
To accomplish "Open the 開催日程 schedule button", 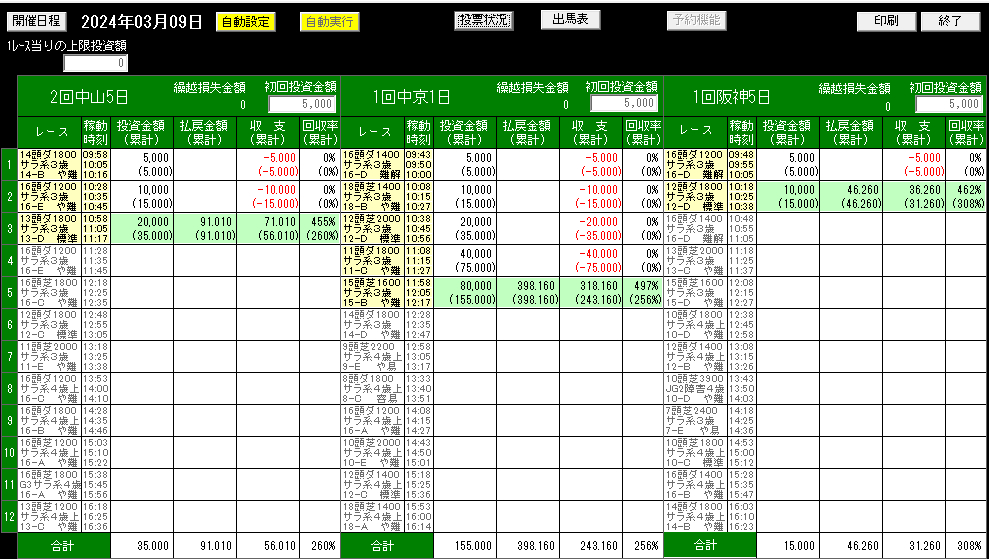I will click(37, 21).
